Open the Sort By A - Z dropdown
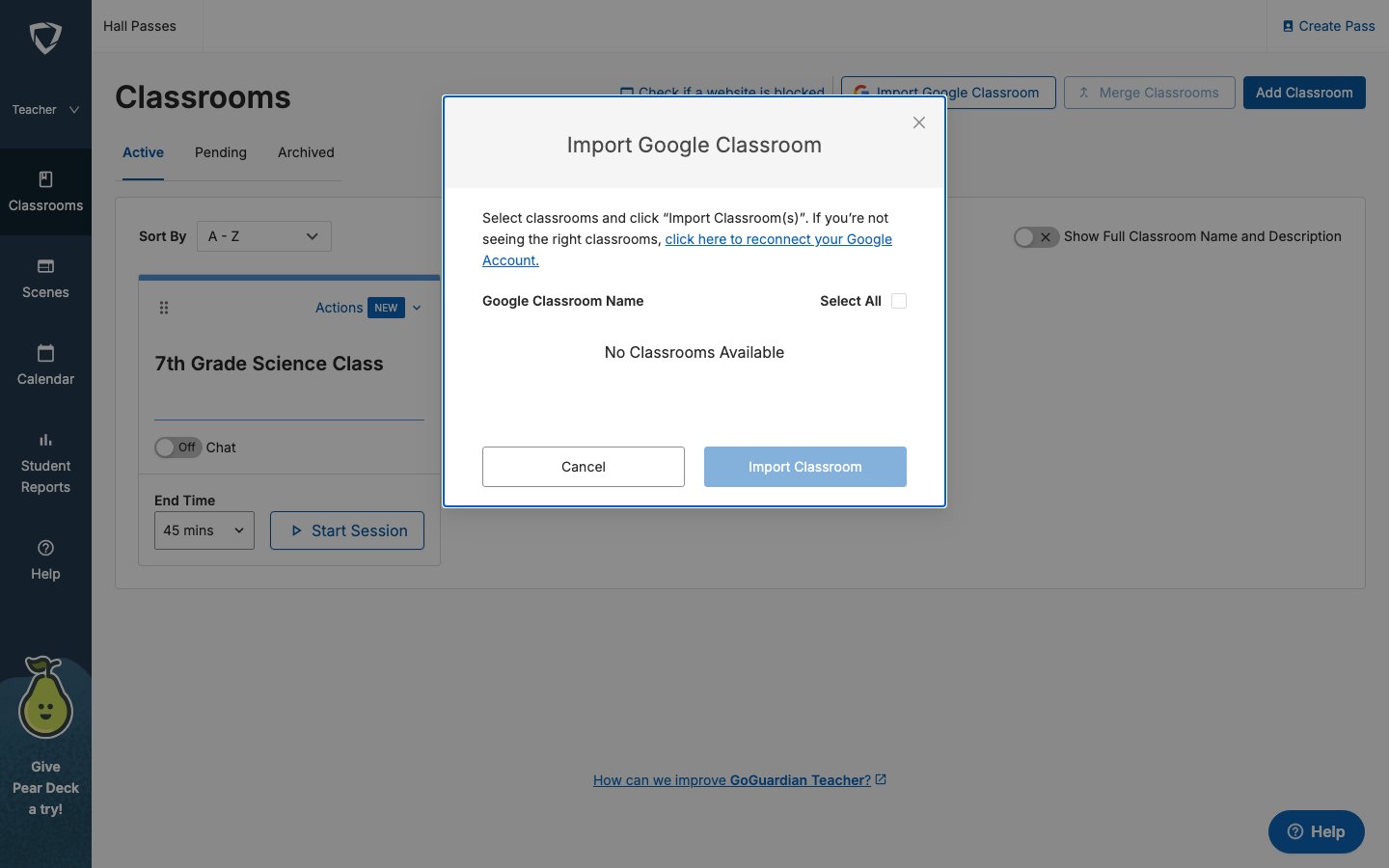1389x868 pixels. click(264, 236)
